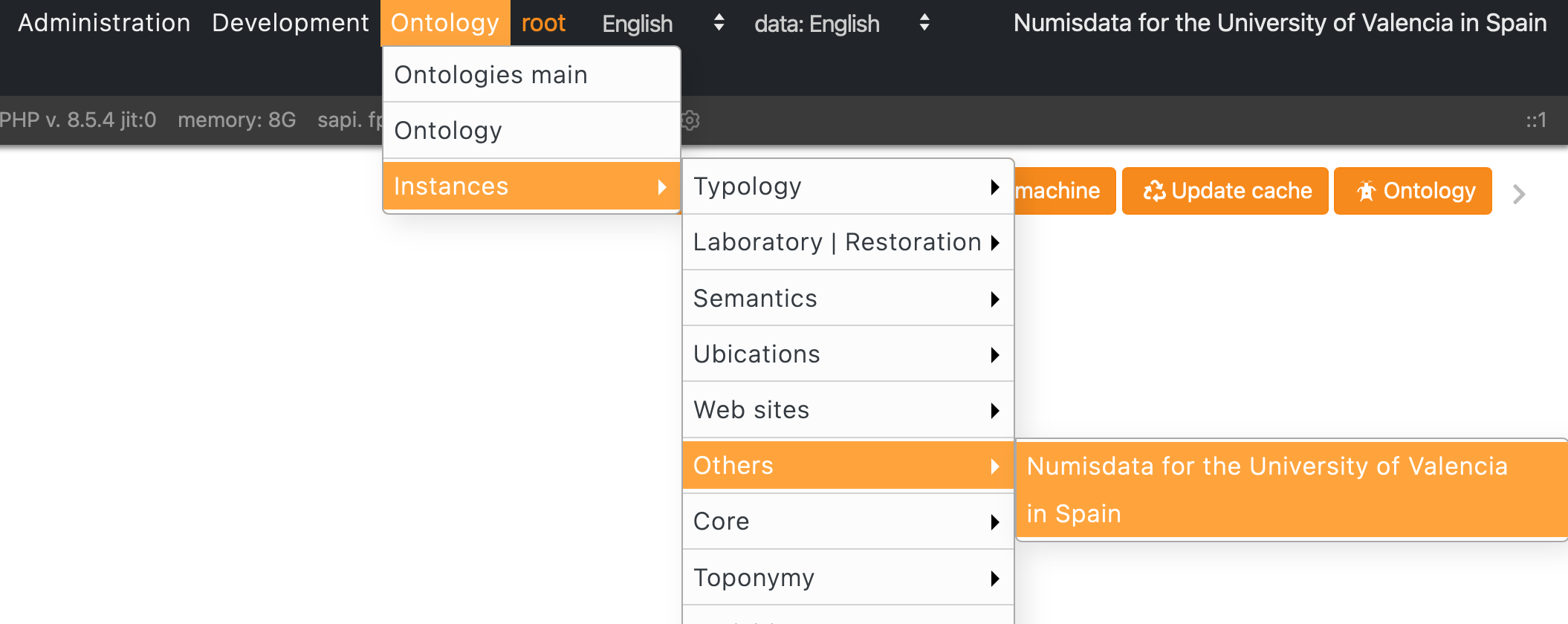Open the English interface language dropdown
The height and width of the screenshot is (624, 1568).
pos(662,24)
